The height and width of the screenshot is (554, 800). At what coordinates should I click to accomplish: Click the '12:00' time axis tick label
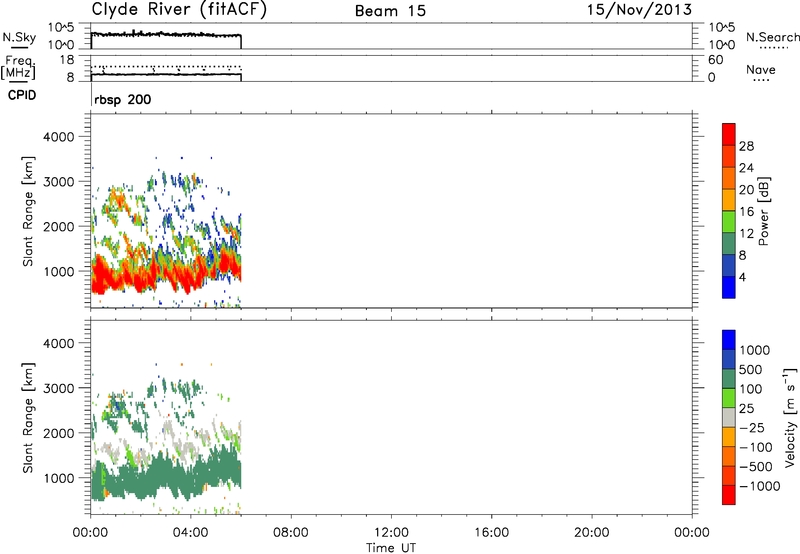[x=391, y=533]
